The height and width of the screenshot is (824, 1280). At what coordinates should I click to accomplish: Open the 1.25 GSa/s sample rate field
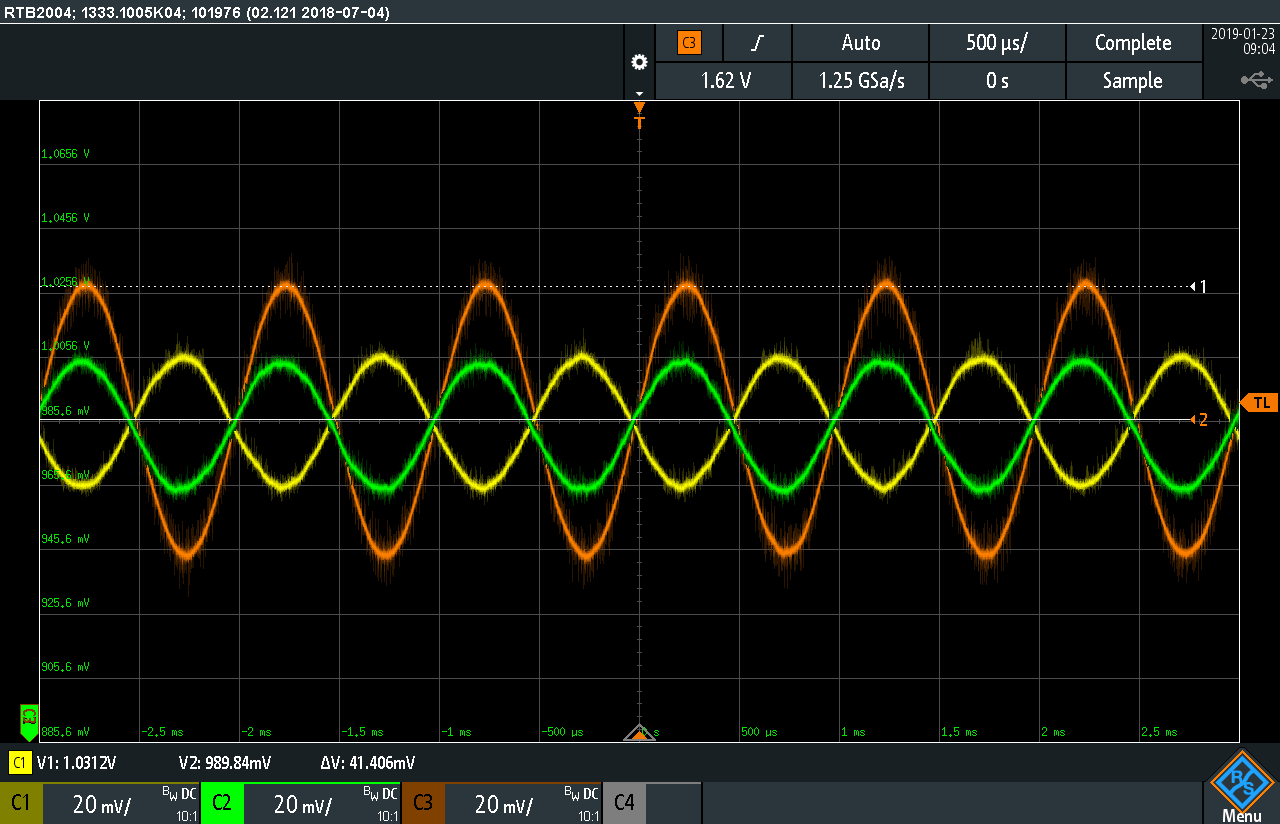click(x=861, y=81)
